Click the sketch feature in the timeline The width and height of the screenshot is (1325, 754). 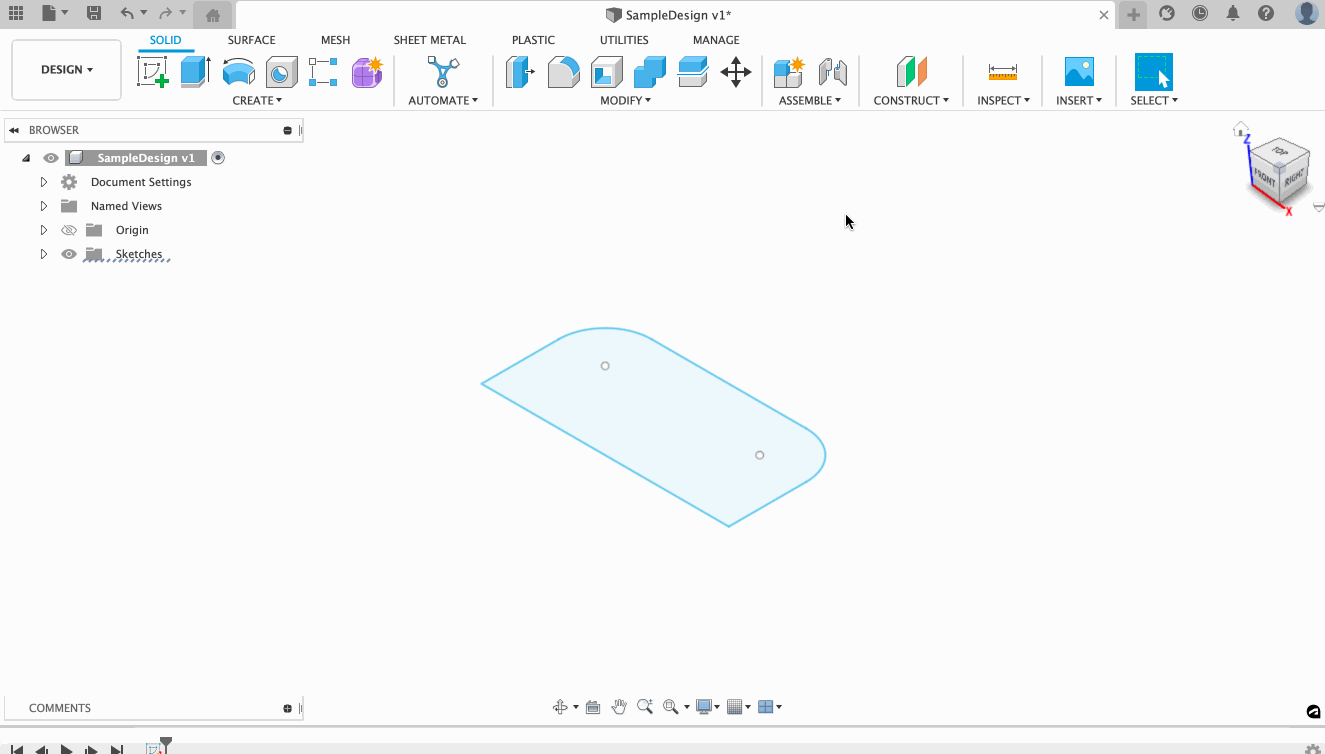pos(154,748)
